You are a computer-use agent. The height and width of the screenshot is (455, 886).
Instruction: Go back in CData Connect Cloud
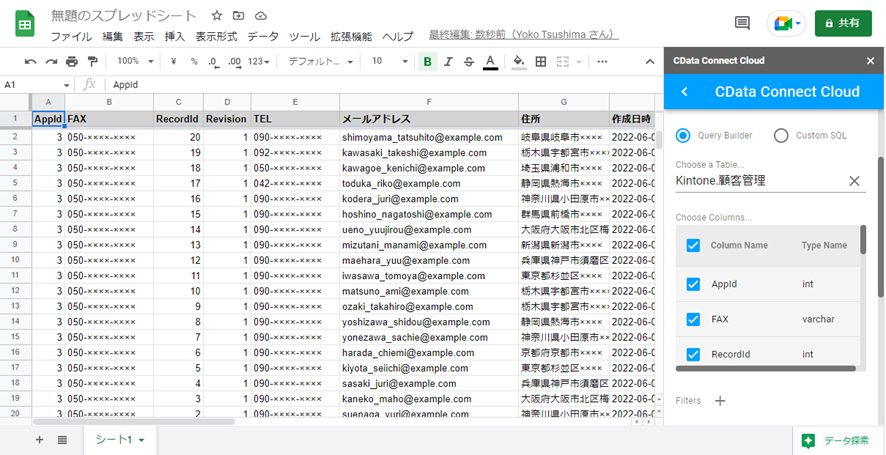click(x=684, y=92)
